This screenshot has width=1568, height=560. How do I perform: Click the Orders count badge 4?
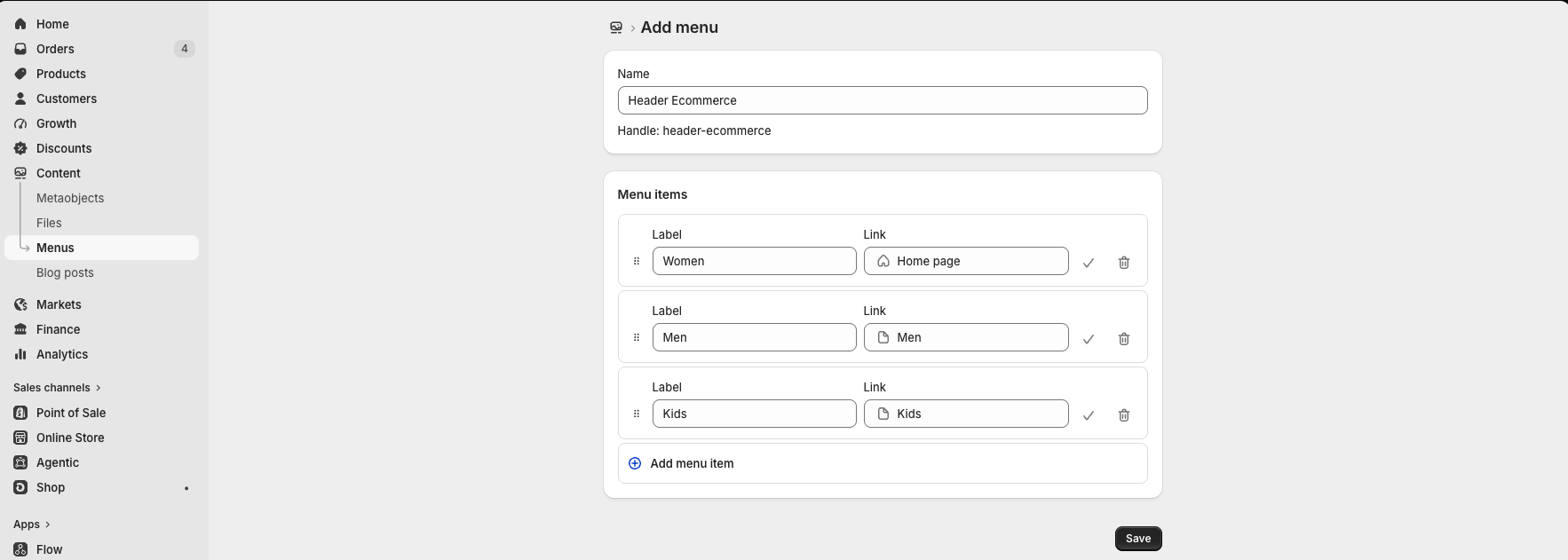pos(185,49)
